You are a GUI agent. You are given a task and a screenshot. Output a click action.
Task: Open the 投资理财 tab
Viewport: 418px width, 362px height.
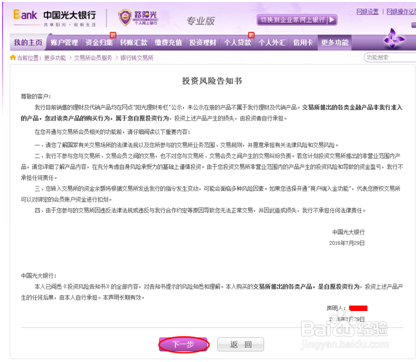click(203, 43)
